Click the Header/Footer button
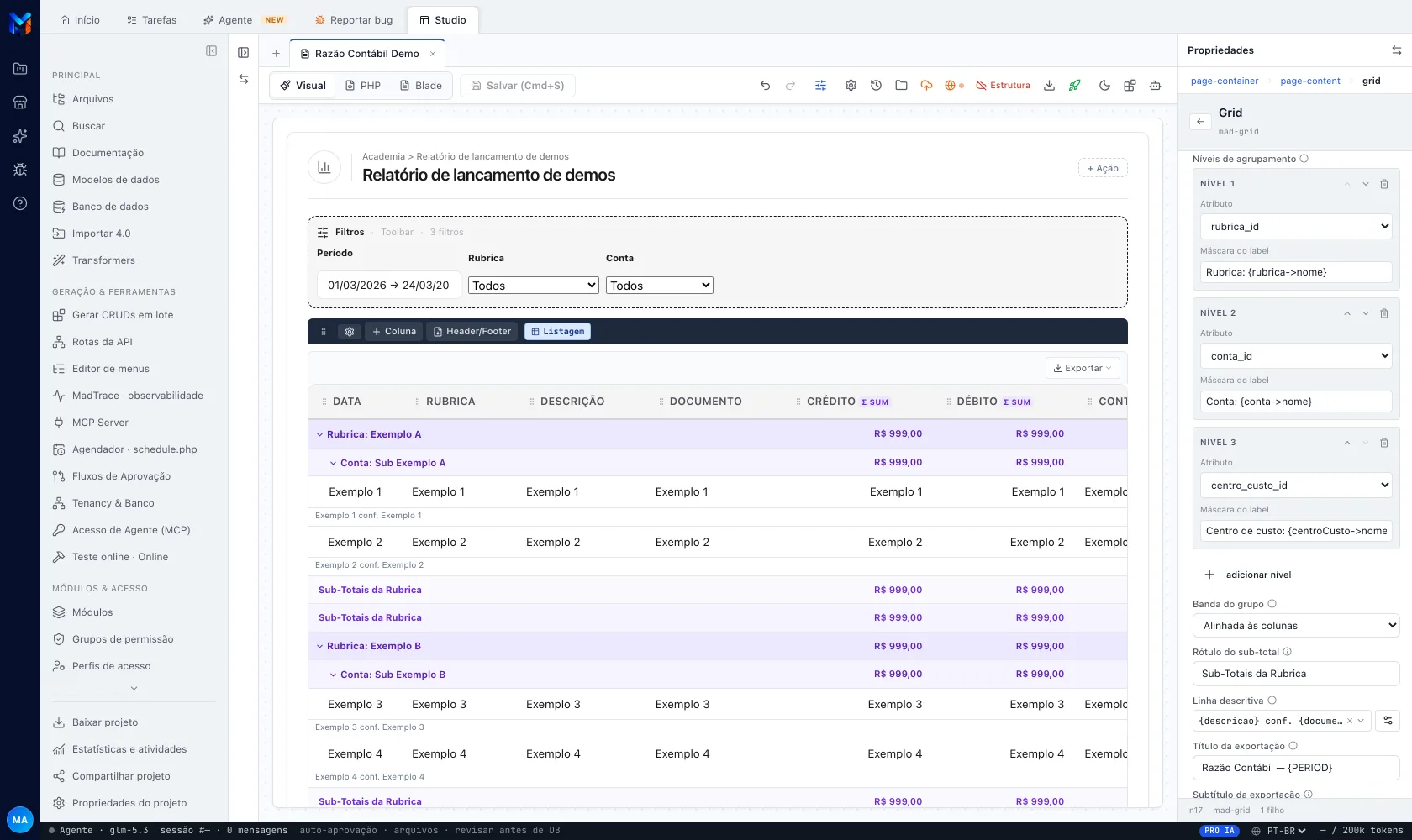Image resolution: width=1412 pixels, height=840 pixels. pos(472,332)
